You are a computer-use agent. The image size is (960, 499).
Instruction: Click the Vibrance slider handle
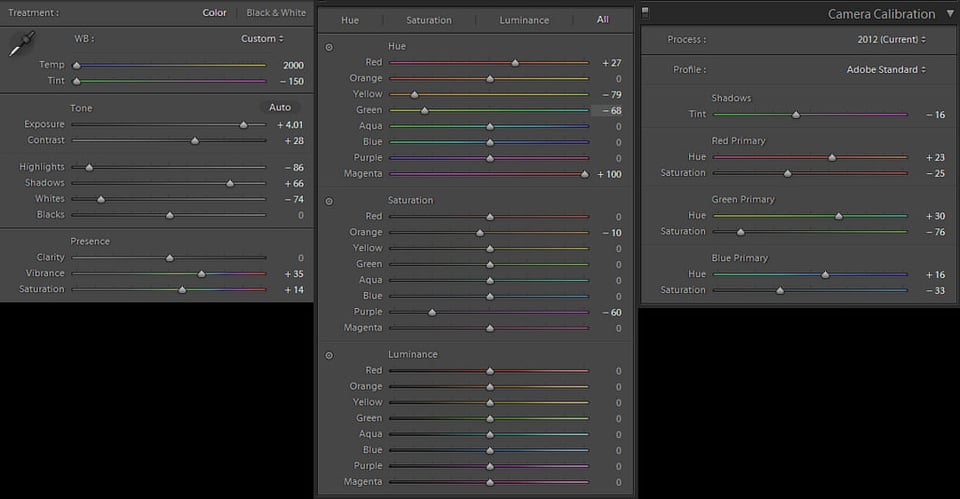[x=201, y=274]
